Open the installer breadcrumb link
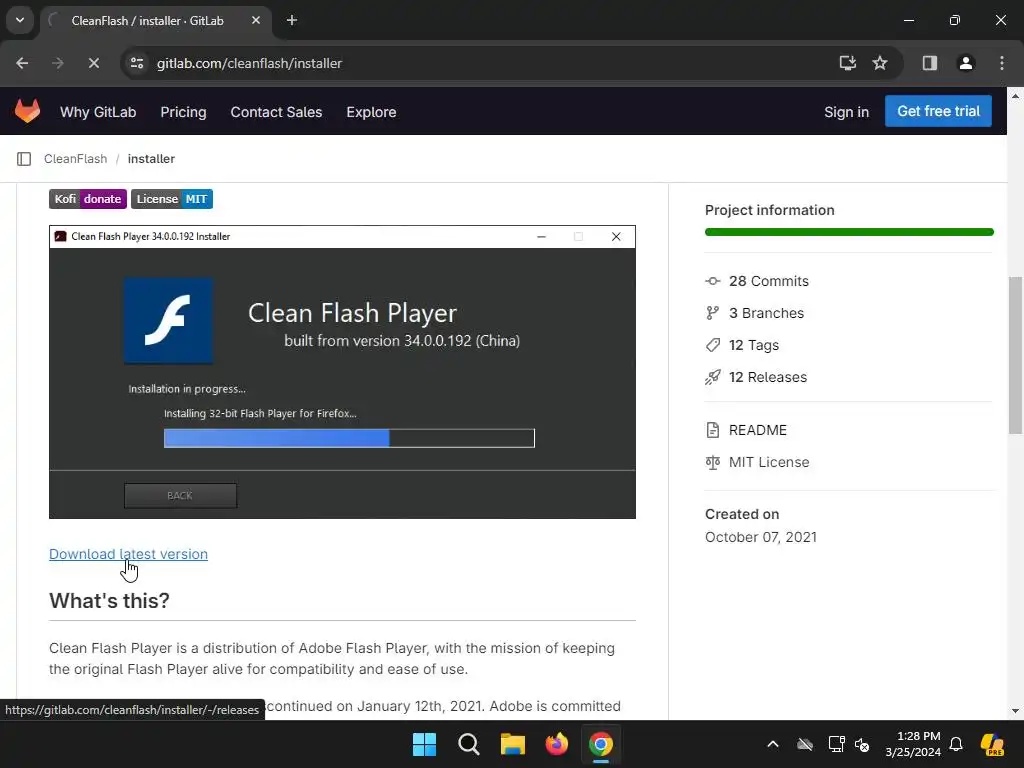Viewport: 1024px width, 768px height. [151, 159]
